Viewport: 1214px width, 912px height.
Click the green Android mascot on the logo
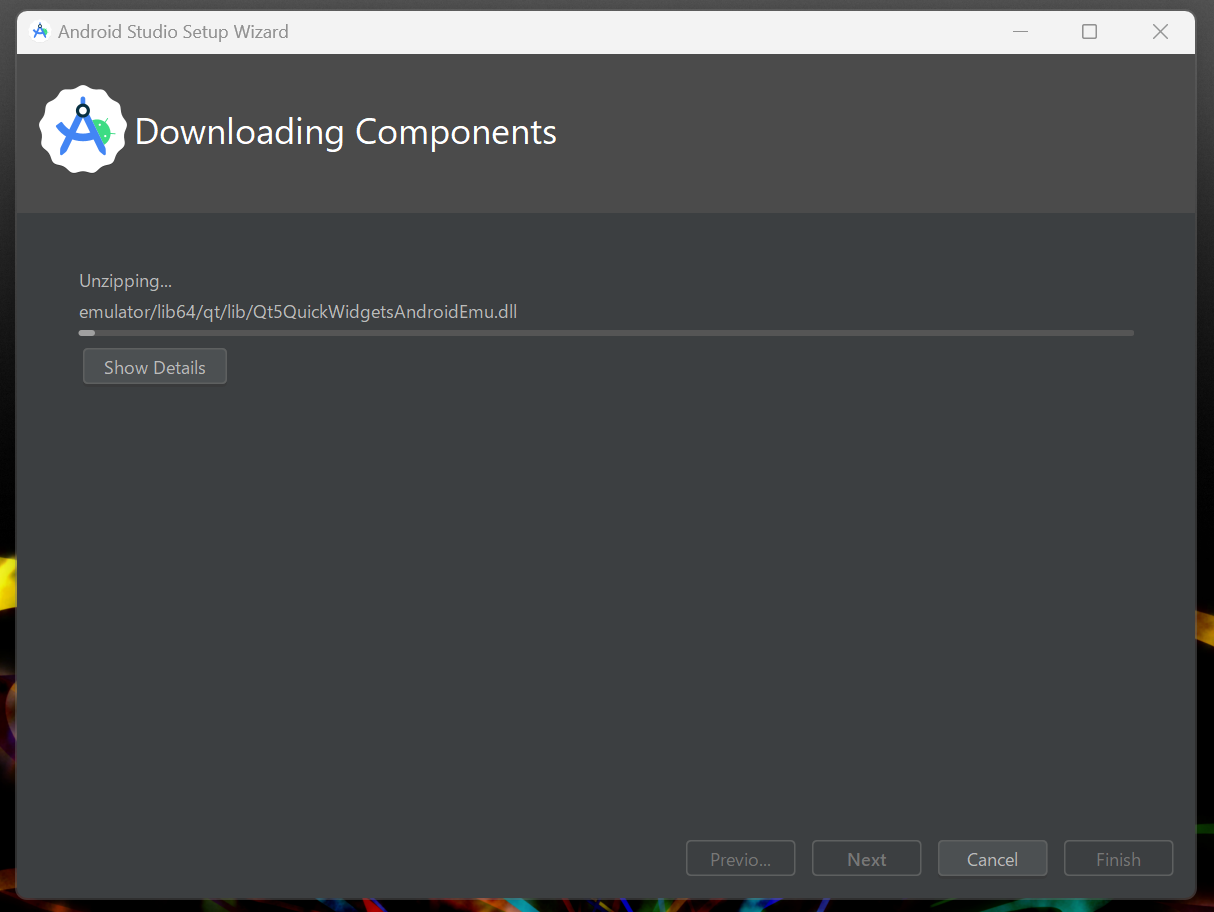101,133
